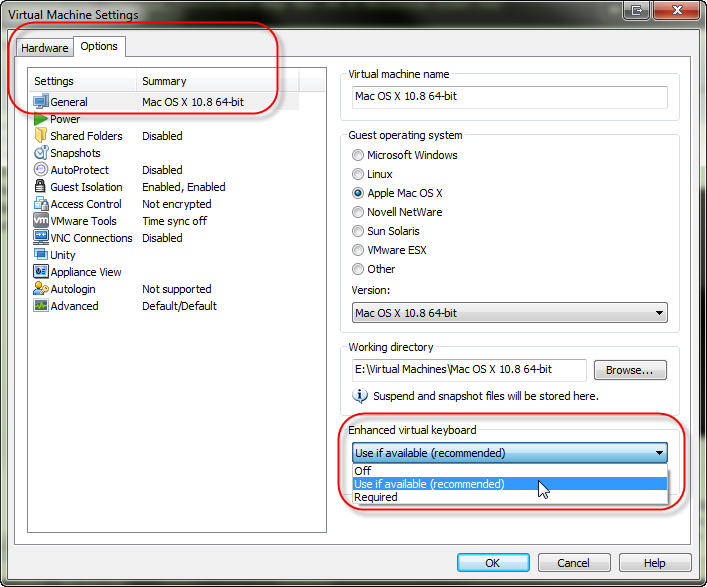This screenshot has height=587, width=707.
Task: Click the OK button
Action: click(493, 563)
